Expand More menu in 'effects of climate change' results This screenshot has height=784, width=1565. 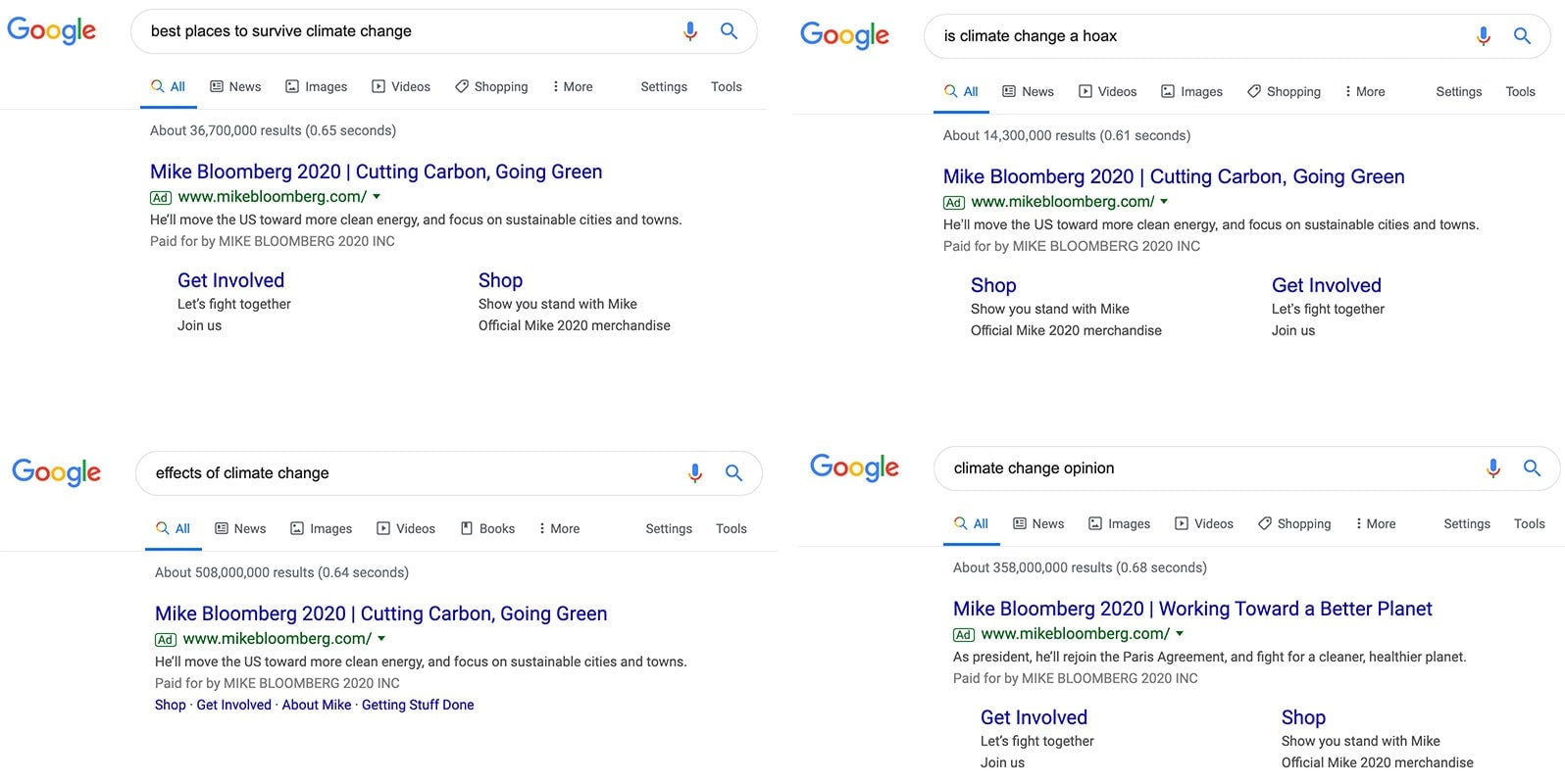coord(559,528)
